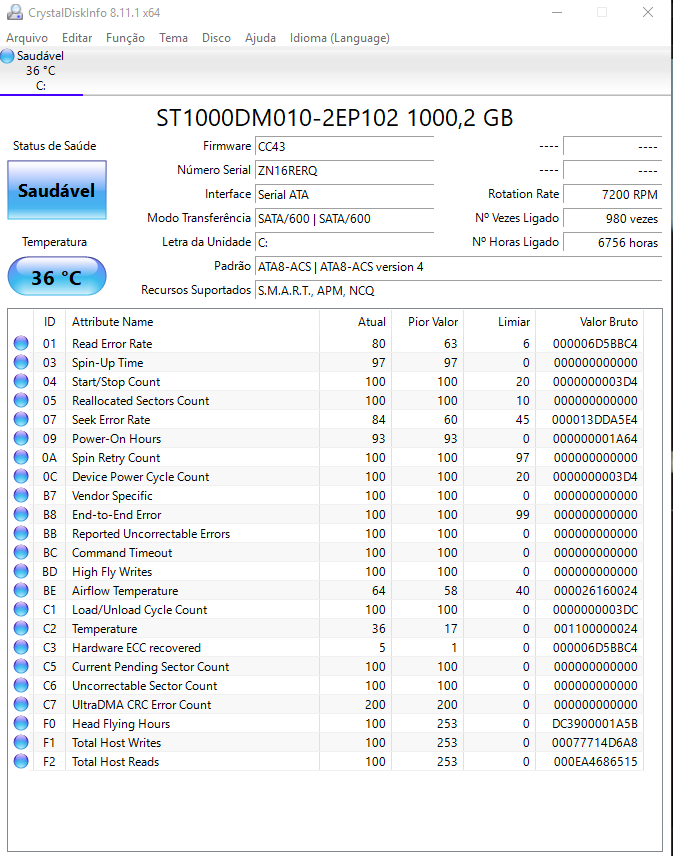Select the C: disk tab at top

pos(41,71)
